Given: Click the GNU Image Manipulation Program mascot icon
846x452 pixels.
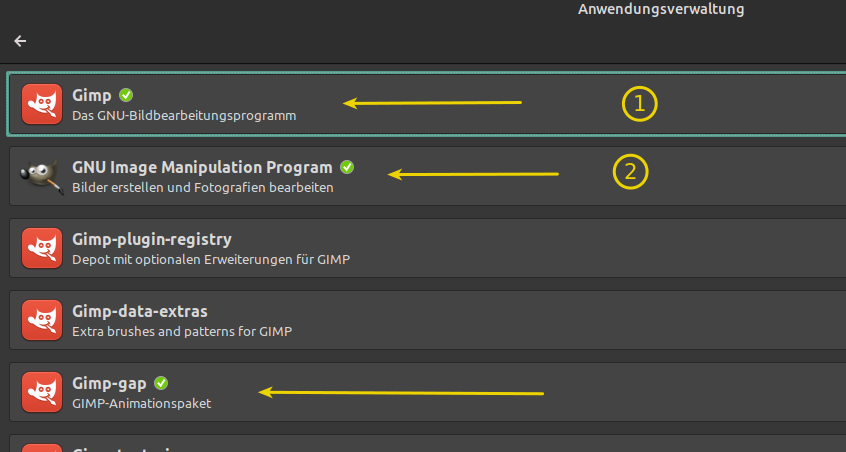Looking at the screenshot, I should tap(42, 177).
